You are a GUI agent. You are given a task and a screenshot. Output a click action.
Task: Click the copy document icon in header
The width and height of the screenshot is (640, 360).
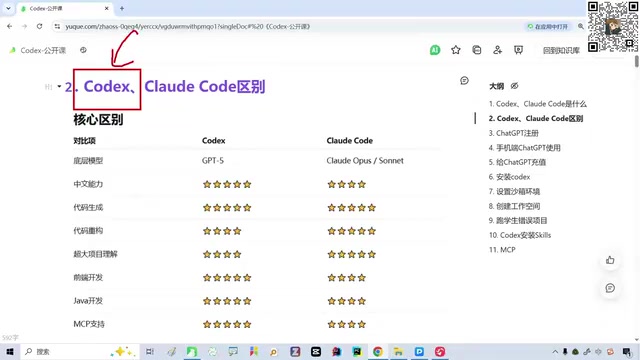coord(476,50)
